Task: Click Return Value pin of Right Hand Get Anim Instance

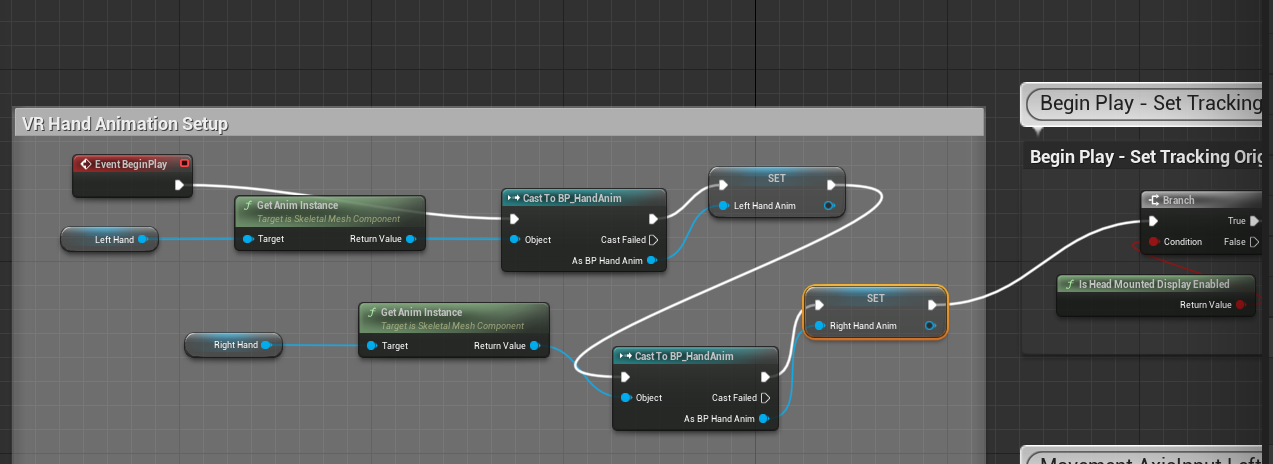Action: tap(535, 346)
